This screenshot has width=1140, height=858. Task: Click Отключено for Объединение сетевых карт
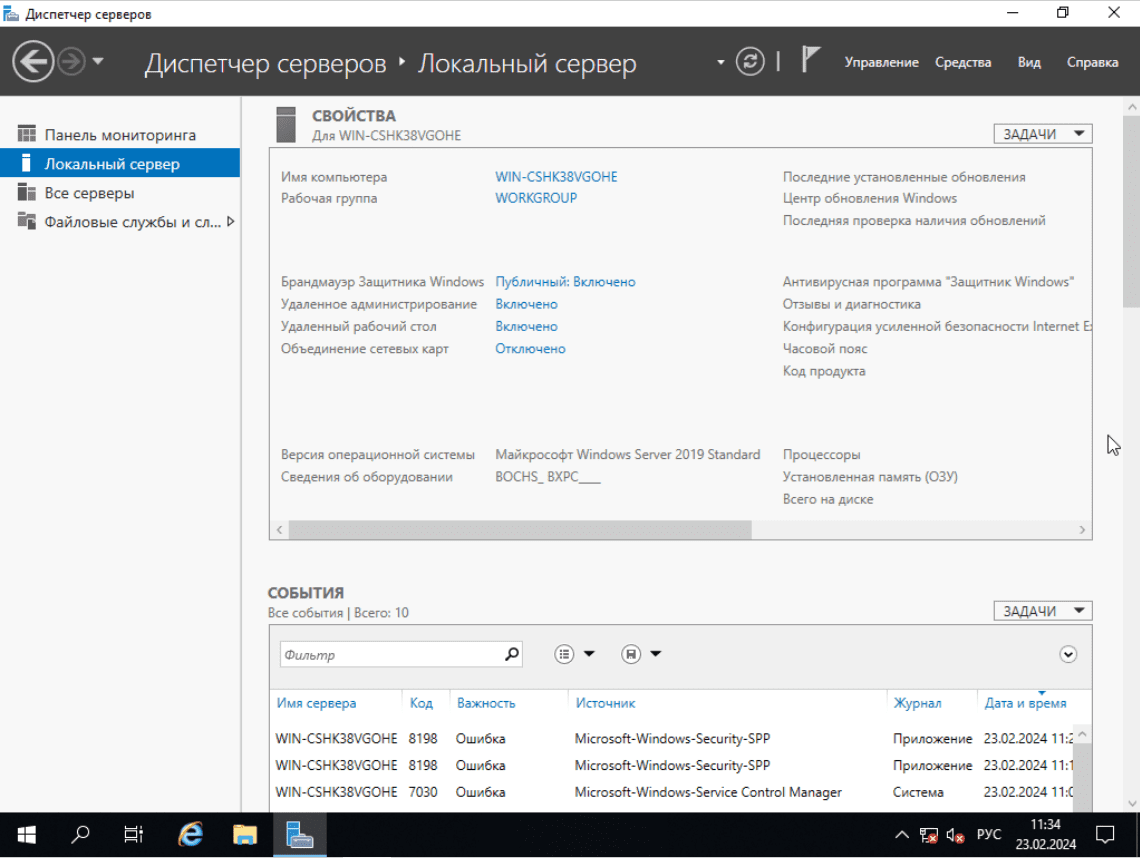pyautogui.click(x=530, y=348)
